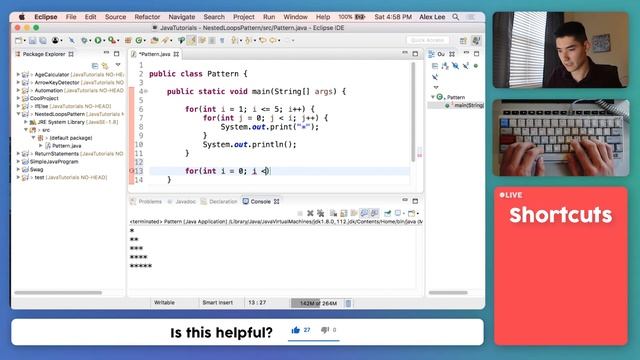Open Package Explorer view menu dropdown
Image resolution: width=640 pixels, height=360 pixels.
coord(118,65)
